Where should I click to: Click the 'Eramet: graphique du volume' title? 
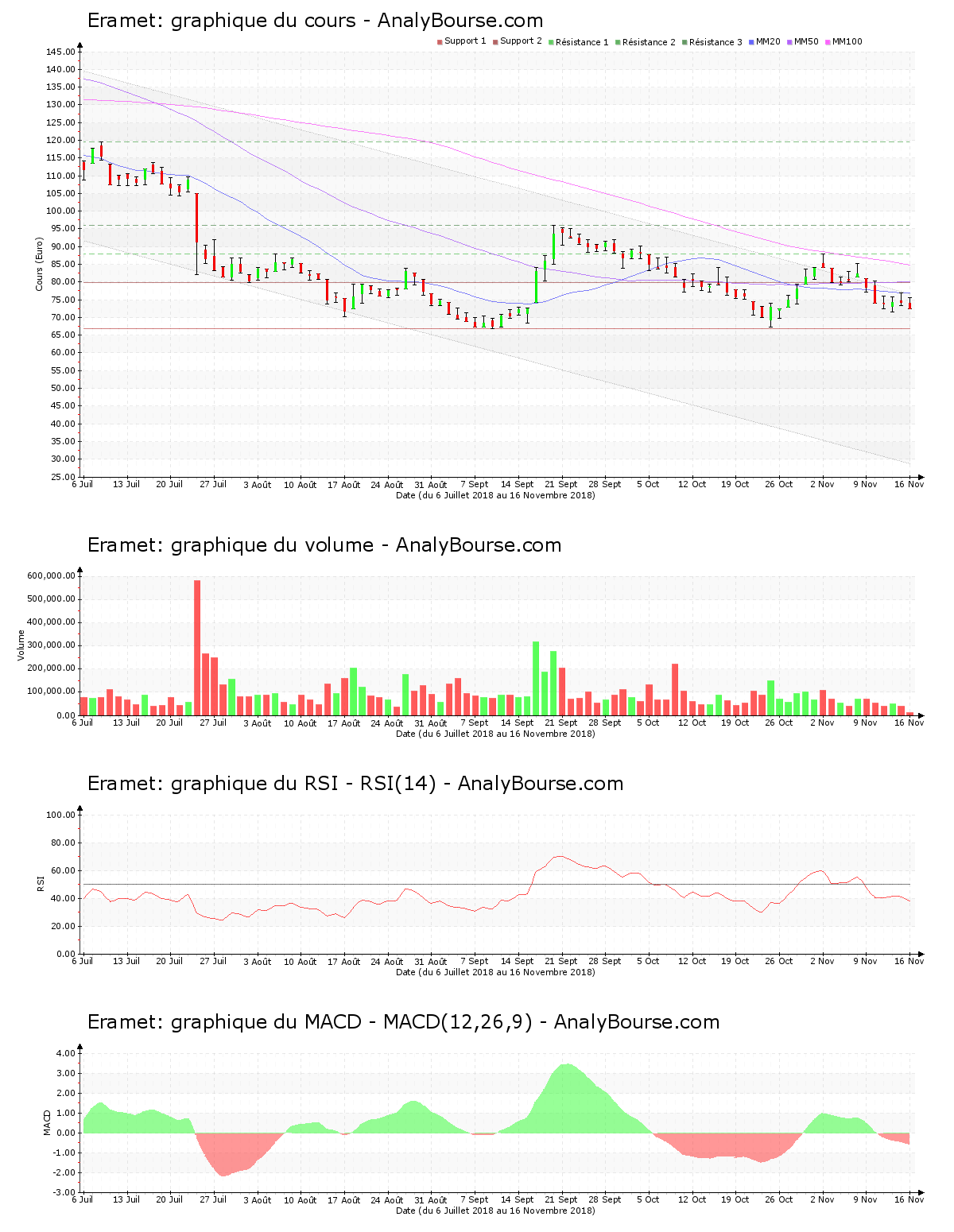(231, 545)
